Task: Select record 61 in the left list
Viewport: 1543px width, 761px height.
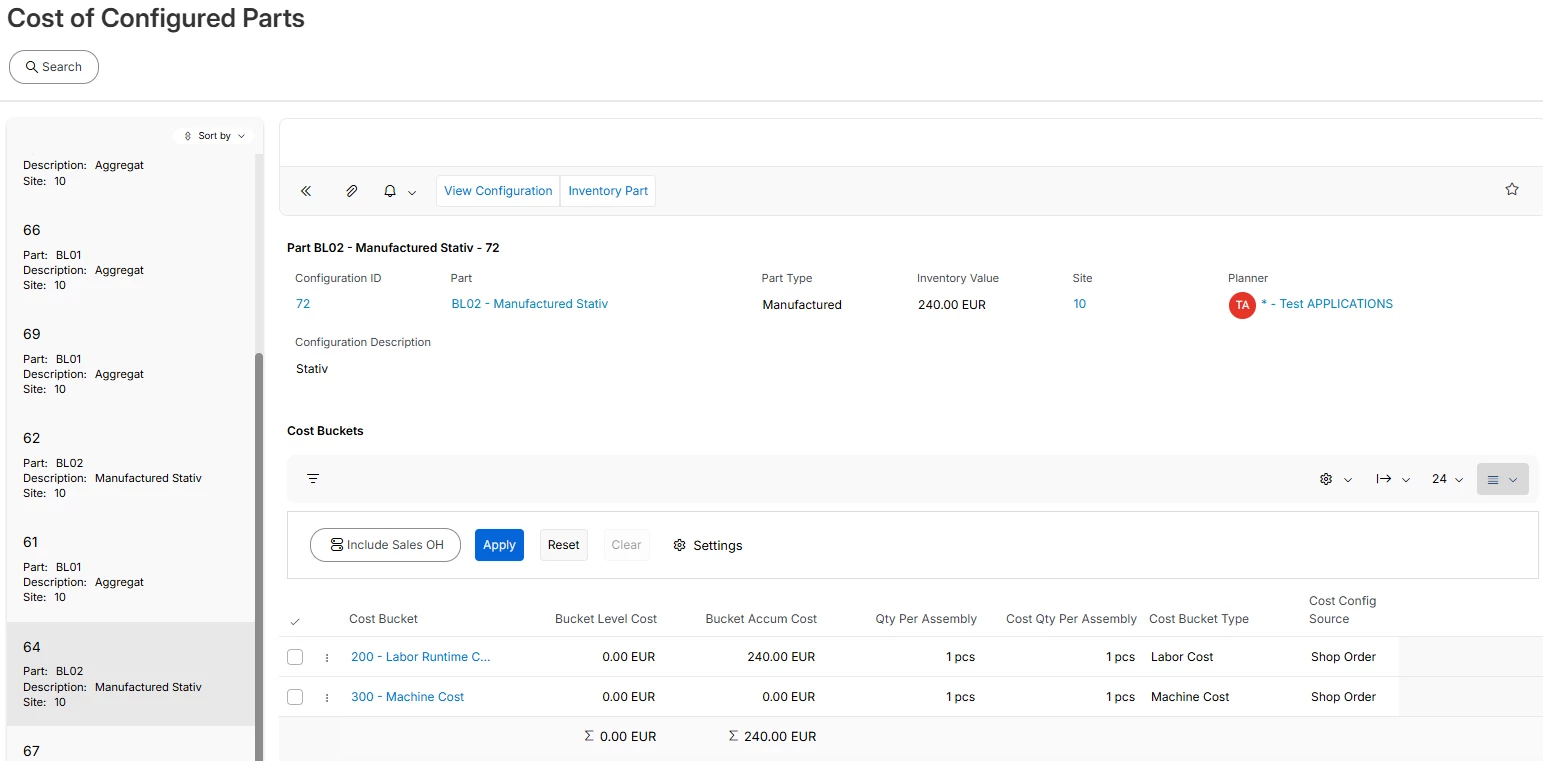Action: tap(131, 569)
